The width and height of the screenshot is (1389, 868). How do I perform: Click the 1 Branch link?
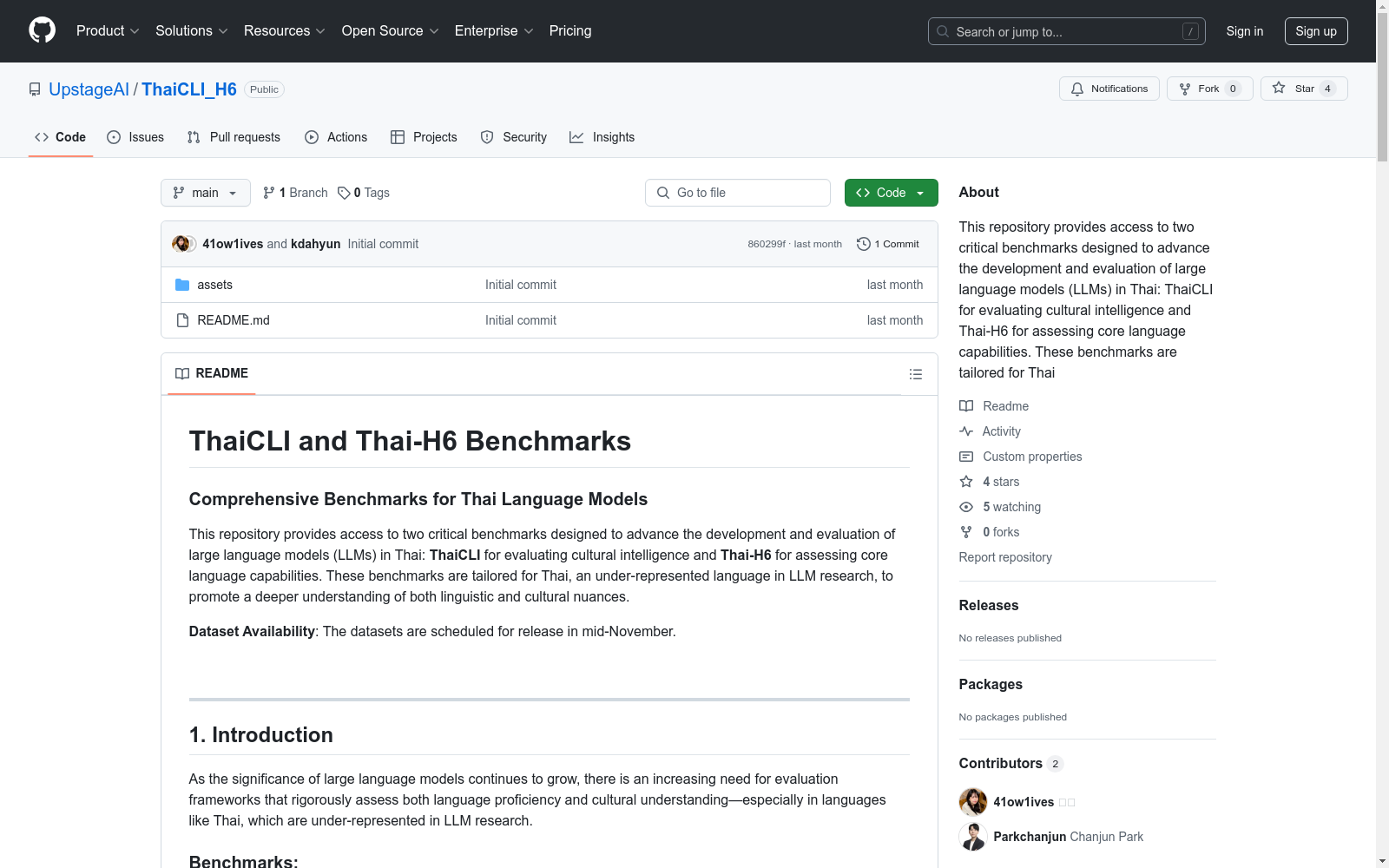[x=295, y=193]
